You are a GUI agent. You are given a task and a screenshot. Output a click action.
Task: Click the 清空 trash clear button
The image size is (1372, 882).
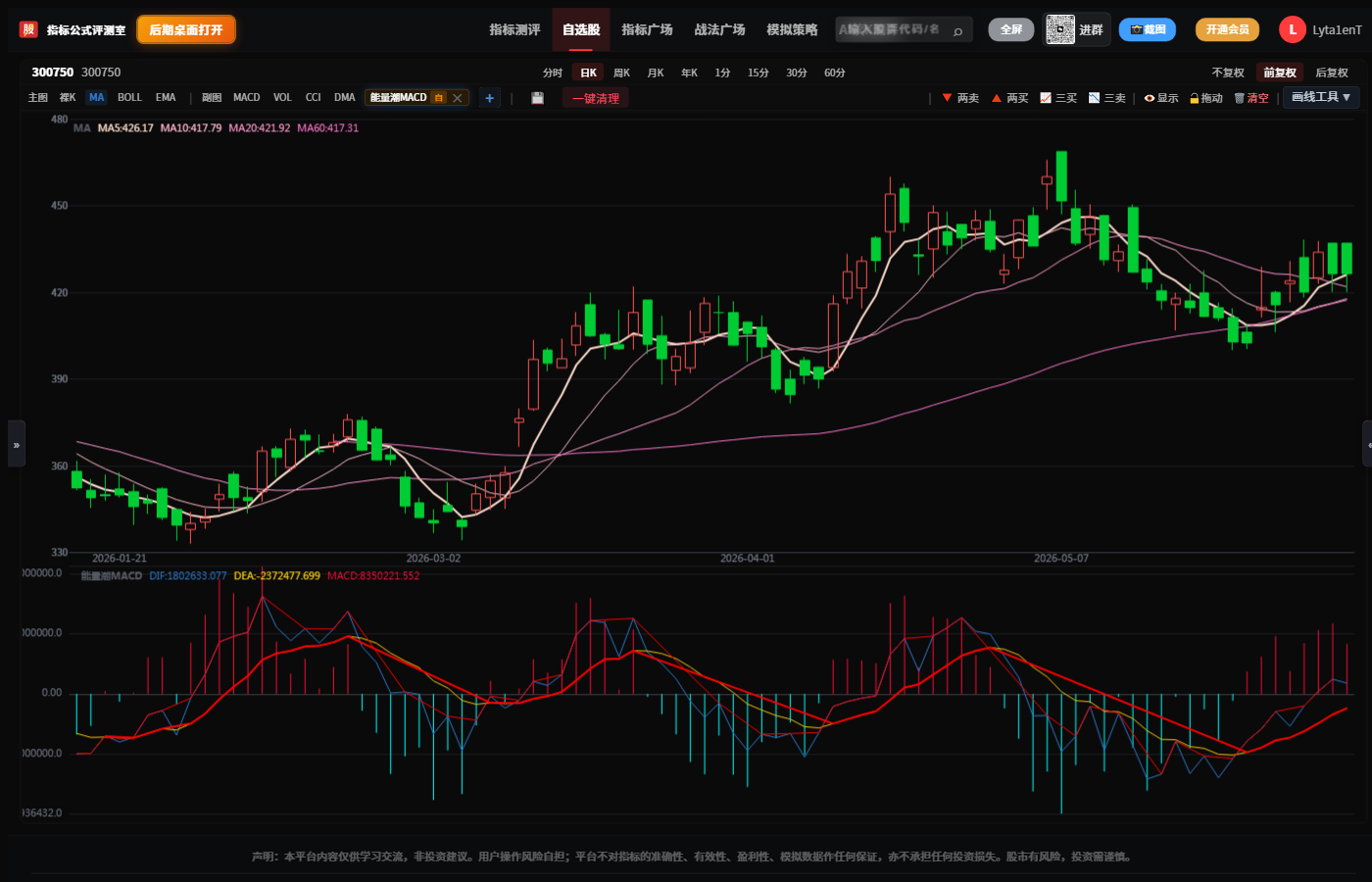click(1251, 98)
